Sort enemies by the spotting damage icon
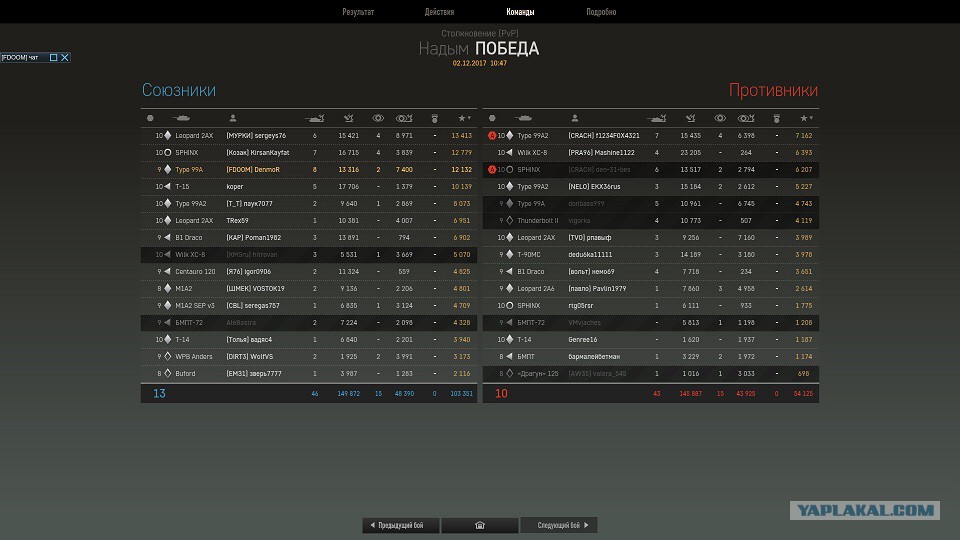The width and height of the screenshot is (960, 540). click(746, 118)
